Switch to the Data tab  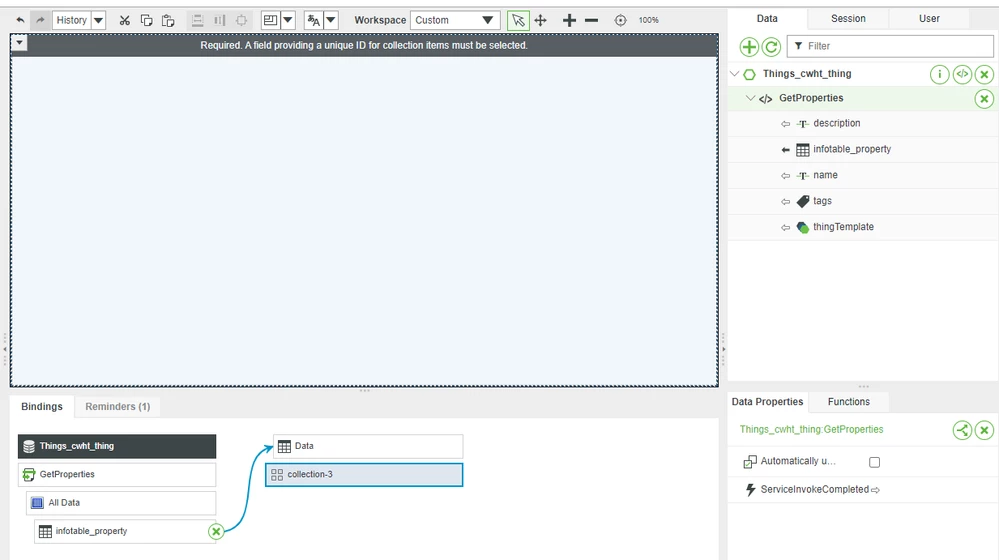tap(767, 18)
